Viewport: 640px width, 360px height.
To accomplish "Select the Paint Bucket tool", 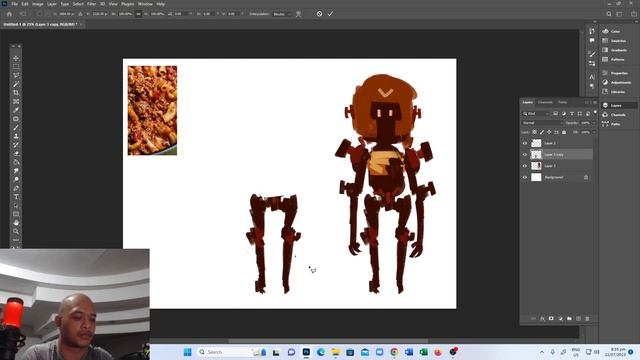I will coord(16,162).
